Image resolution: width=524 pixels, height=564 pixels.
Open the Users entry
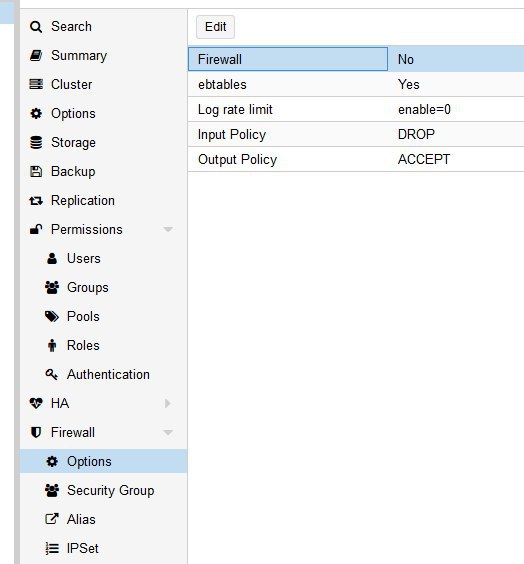tap(104, 259)
